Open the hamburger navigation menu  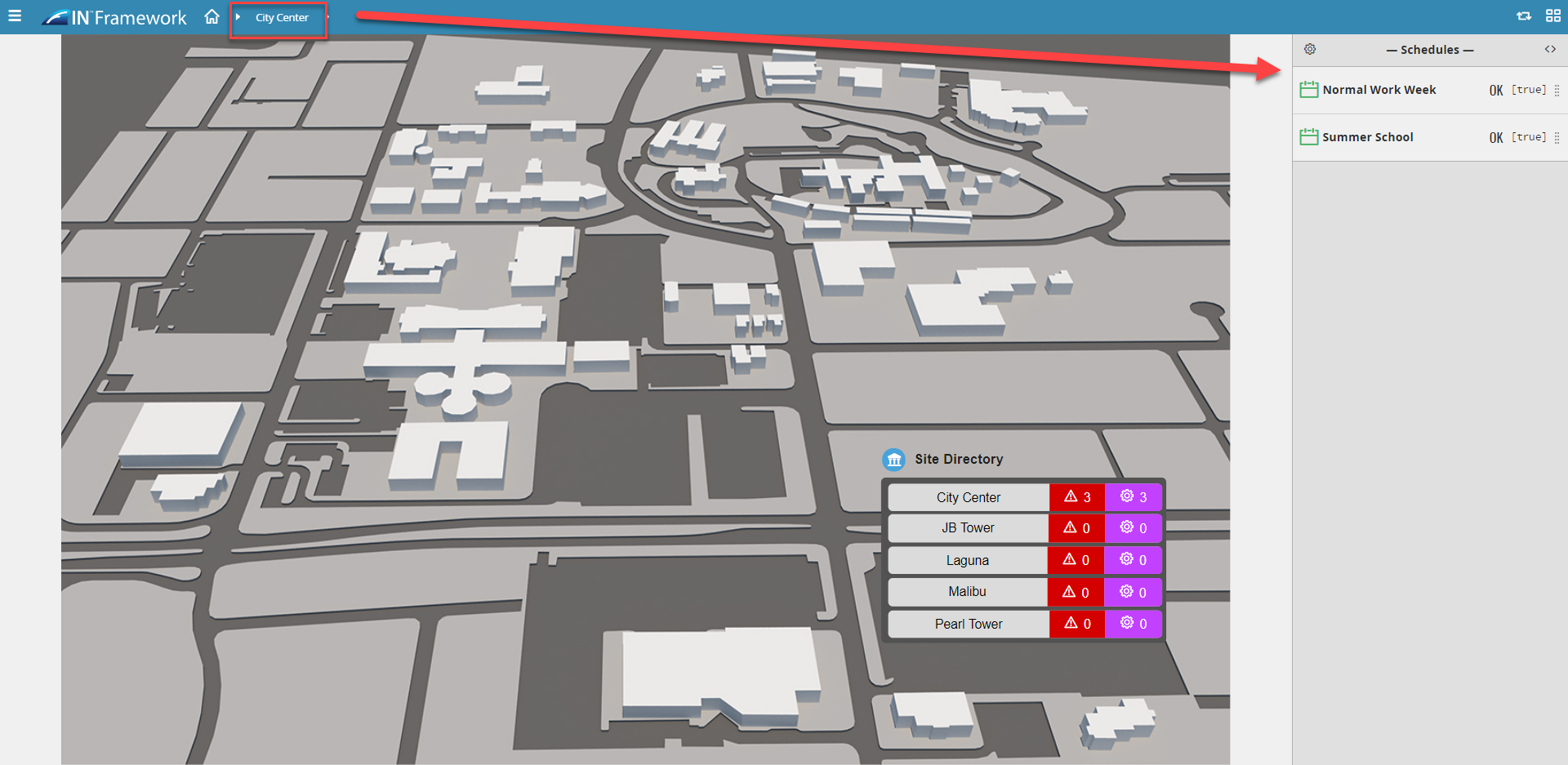[x=15, y=16]
